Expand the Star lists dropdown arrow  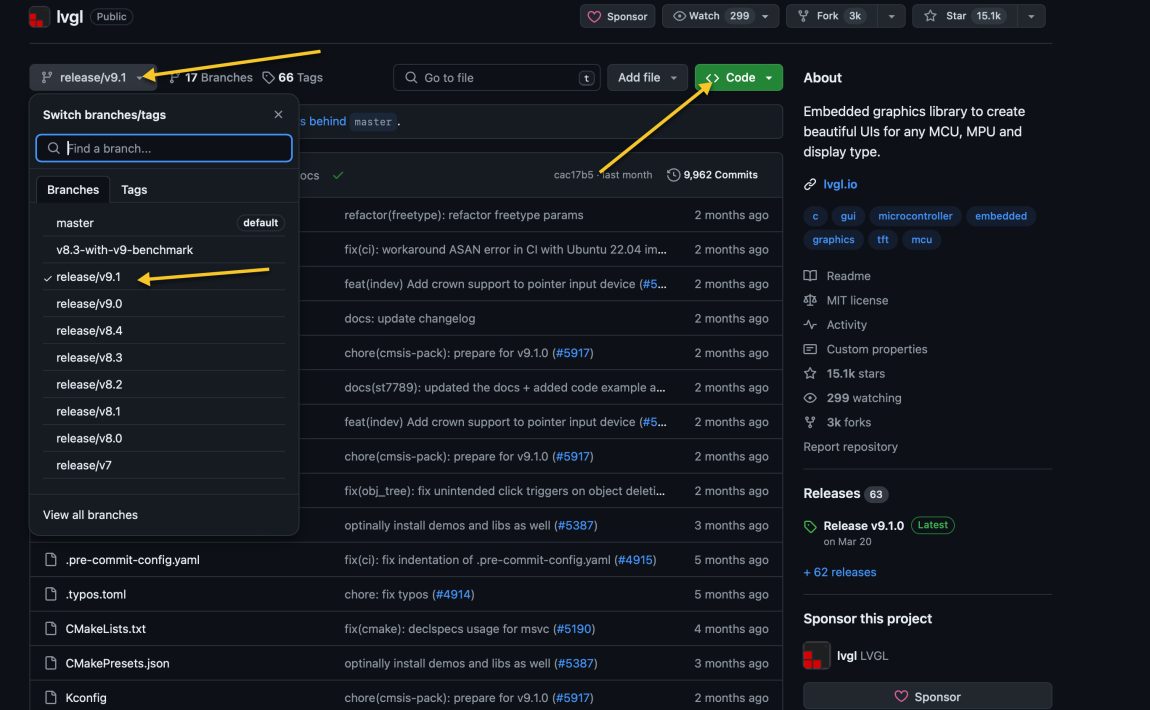click(x=1031, y=16)
